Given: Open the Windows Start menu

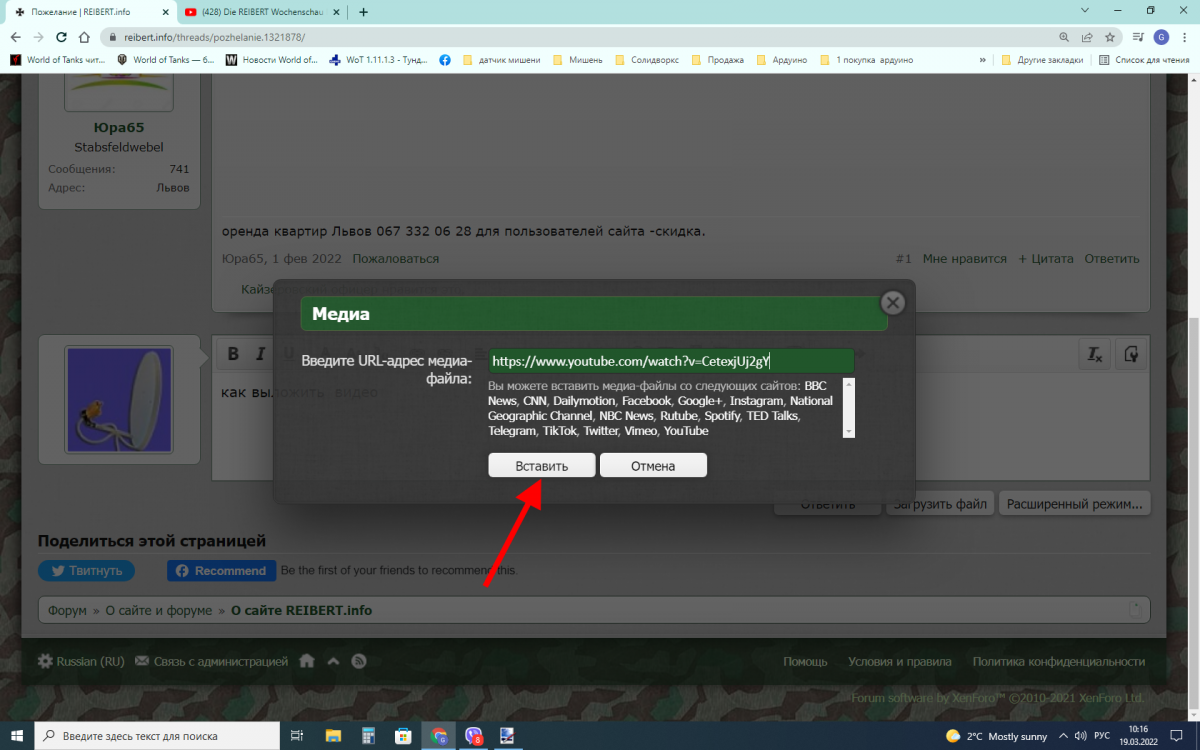Looking at the screenshot, I should tap(17, 736).
